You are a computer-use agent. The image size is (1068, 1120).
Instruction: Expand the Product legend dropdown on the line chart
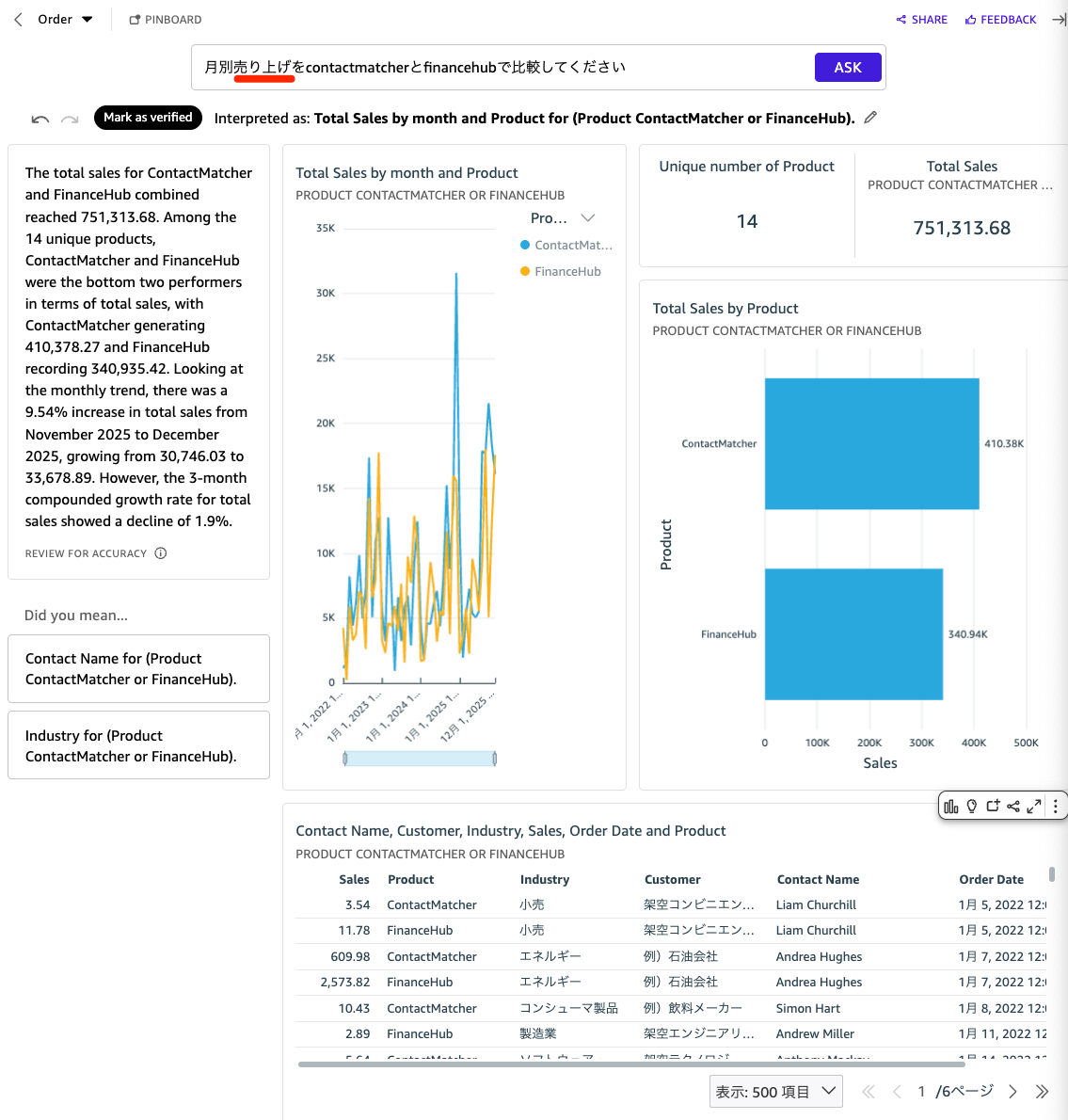click(x=587, y=217)
